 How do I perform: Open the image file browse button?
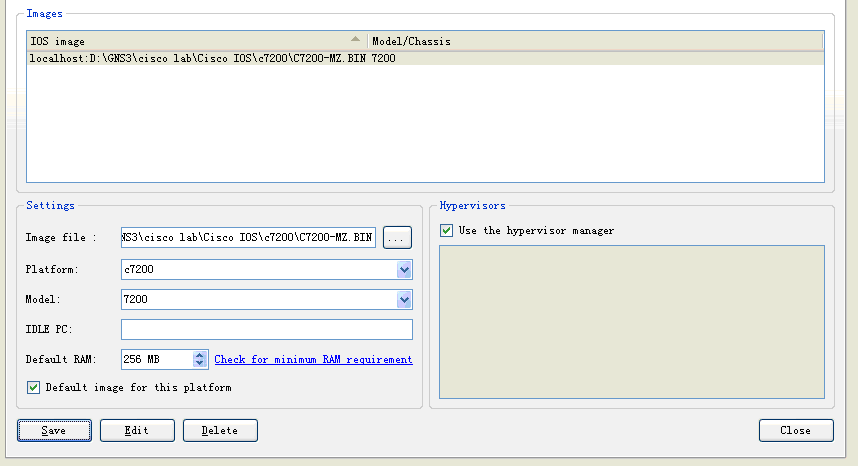[397, 237]
